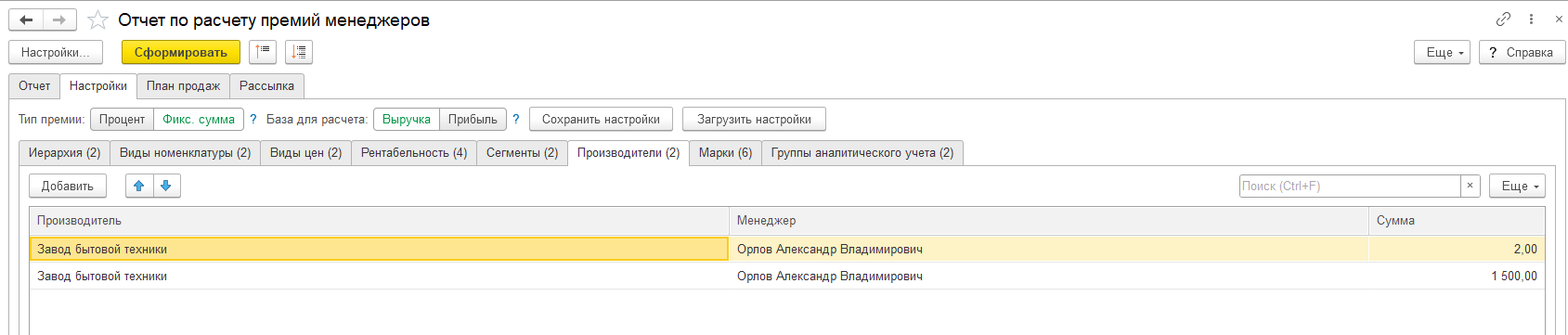Click the collapse all groups icon
1568x335 pixels.
point(263,52)
